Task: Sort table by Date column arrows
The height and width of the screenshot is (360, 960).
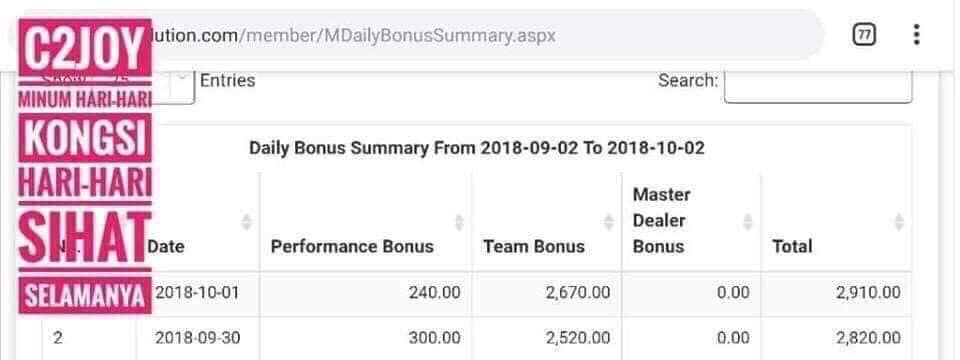Action: [x=246, y=222]
